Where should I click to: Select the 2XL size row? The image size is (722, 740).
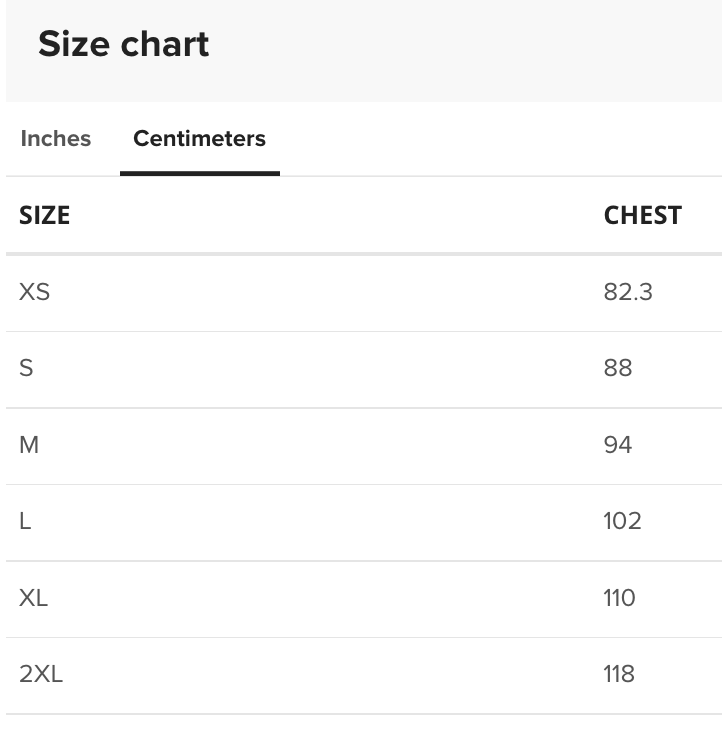pyautogui.click(x=364, y=675)
